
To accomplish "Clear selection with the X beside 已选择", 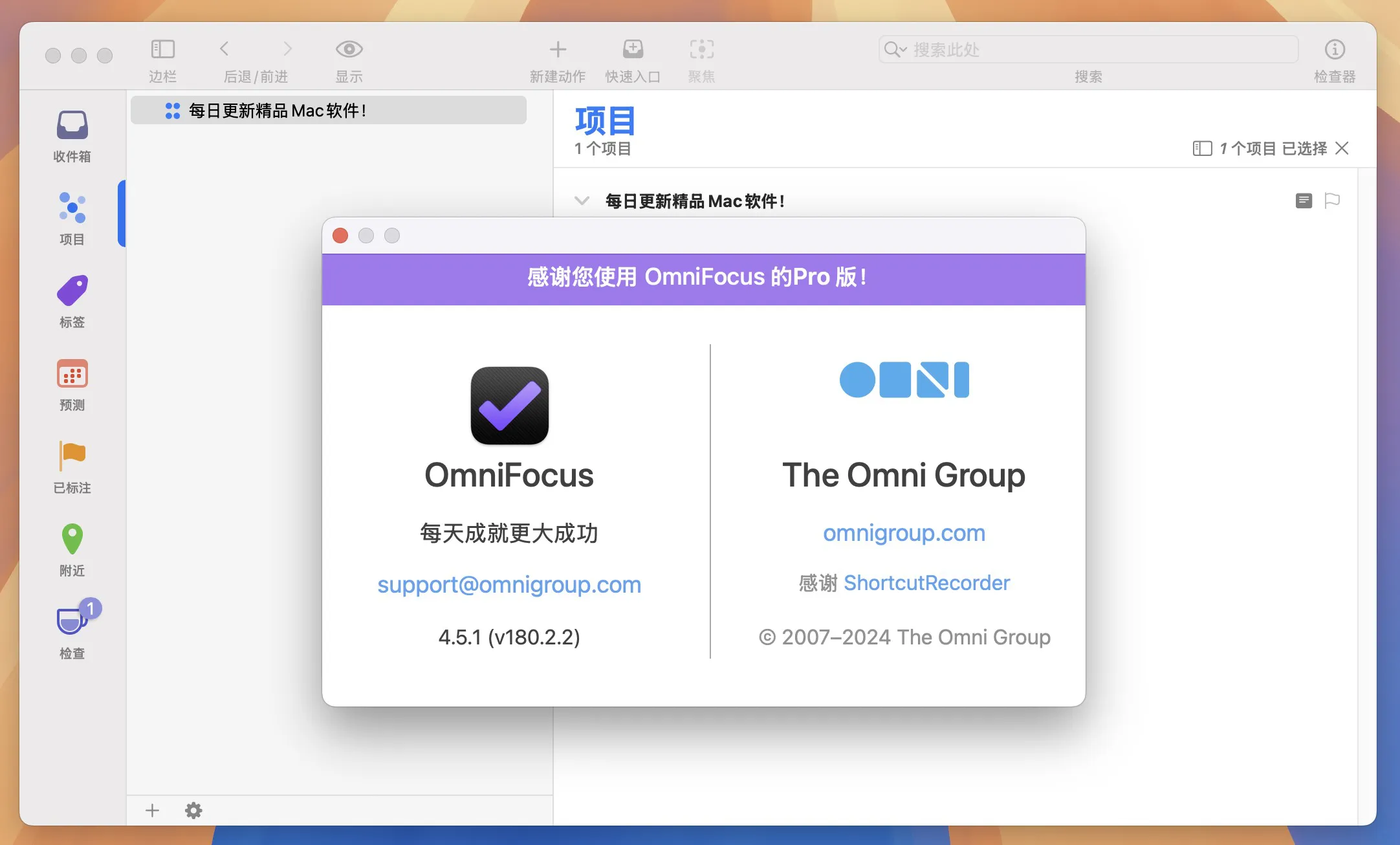I will (x=1342, y=149).
